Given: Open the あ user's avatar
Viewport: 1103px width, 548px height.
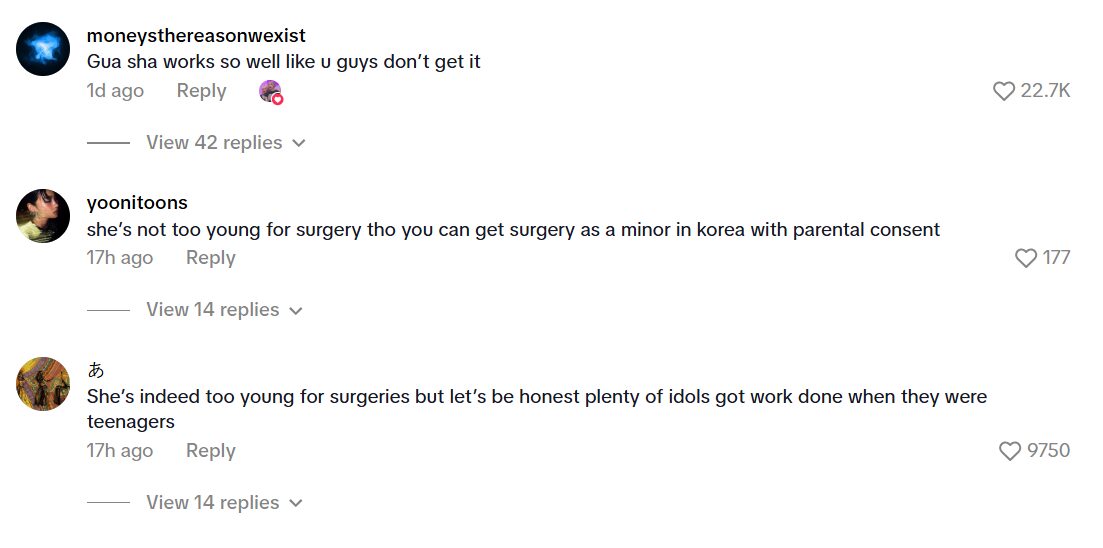Looking at the screenshot, I should tap(44, 383).
